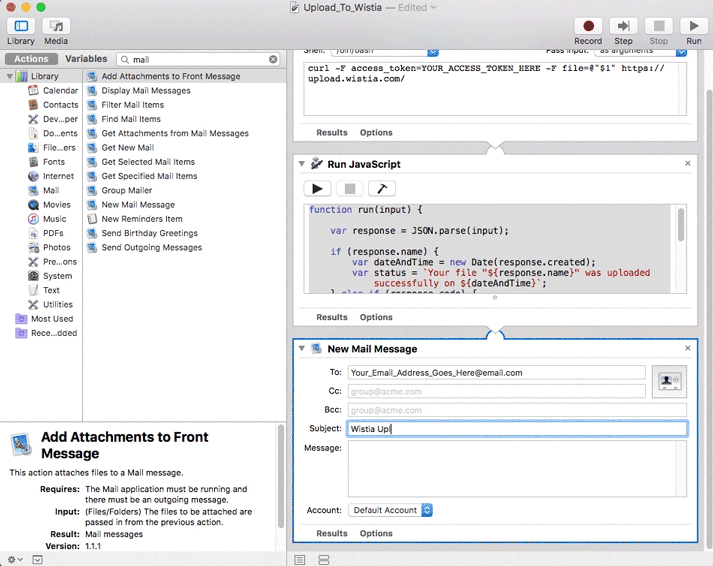The image size is (713, 566).
Task: Click the Cc field
Action: coord(497,391)
